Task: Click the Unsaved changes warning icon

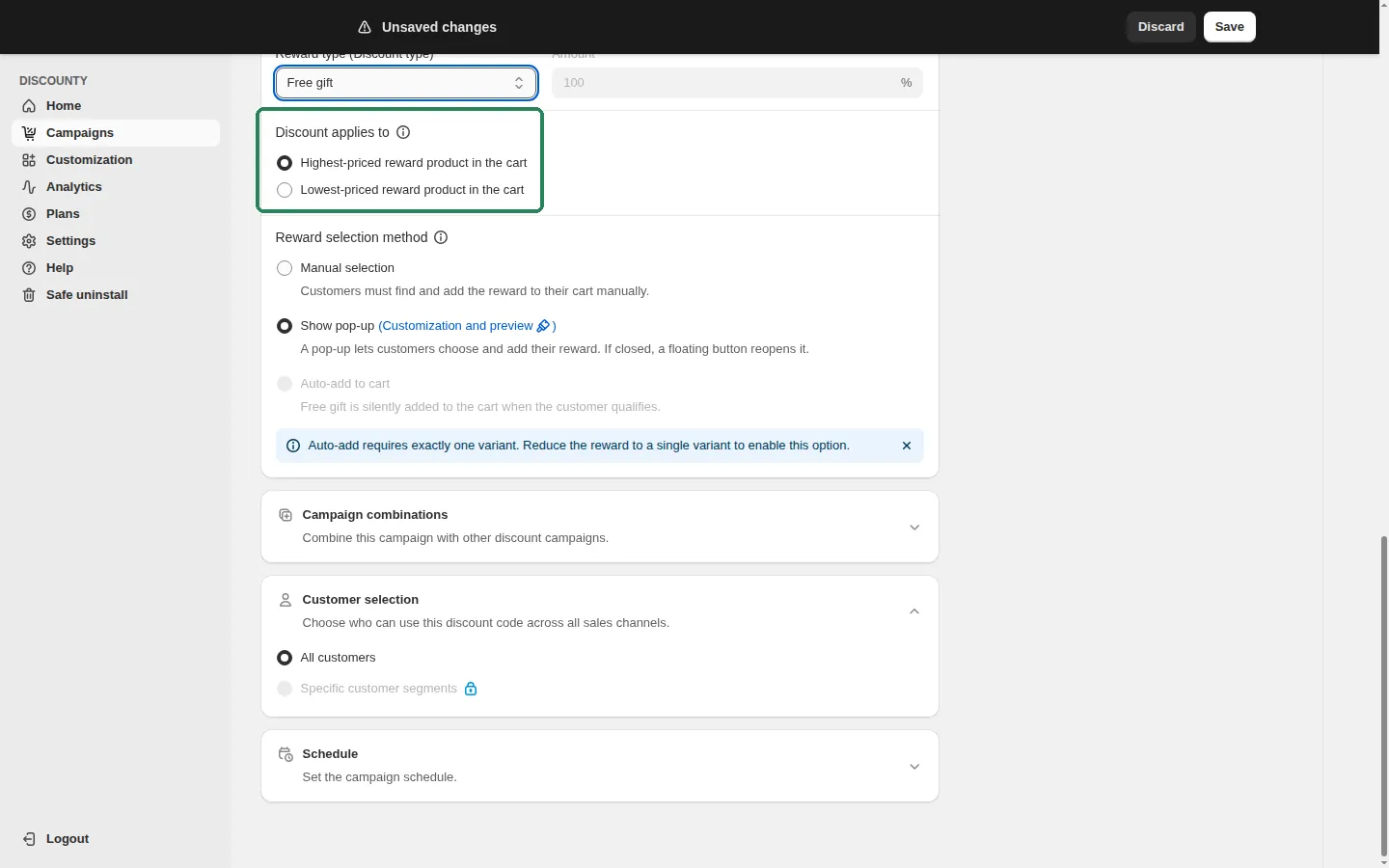Action: (x=365, y=27)
